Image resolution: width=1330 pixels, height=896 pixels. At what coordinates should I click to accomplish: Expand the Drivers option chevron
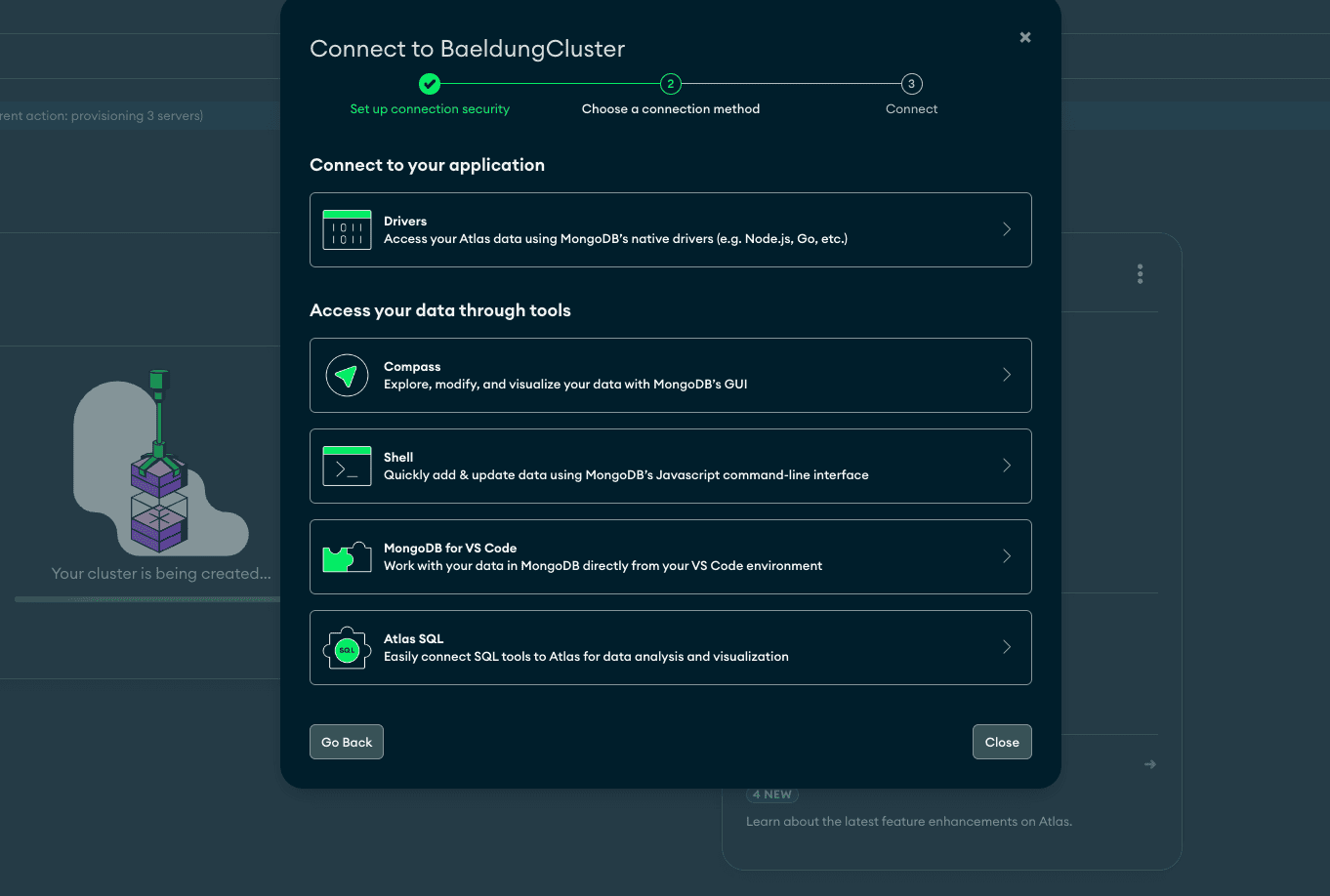tap(1007, 229)
